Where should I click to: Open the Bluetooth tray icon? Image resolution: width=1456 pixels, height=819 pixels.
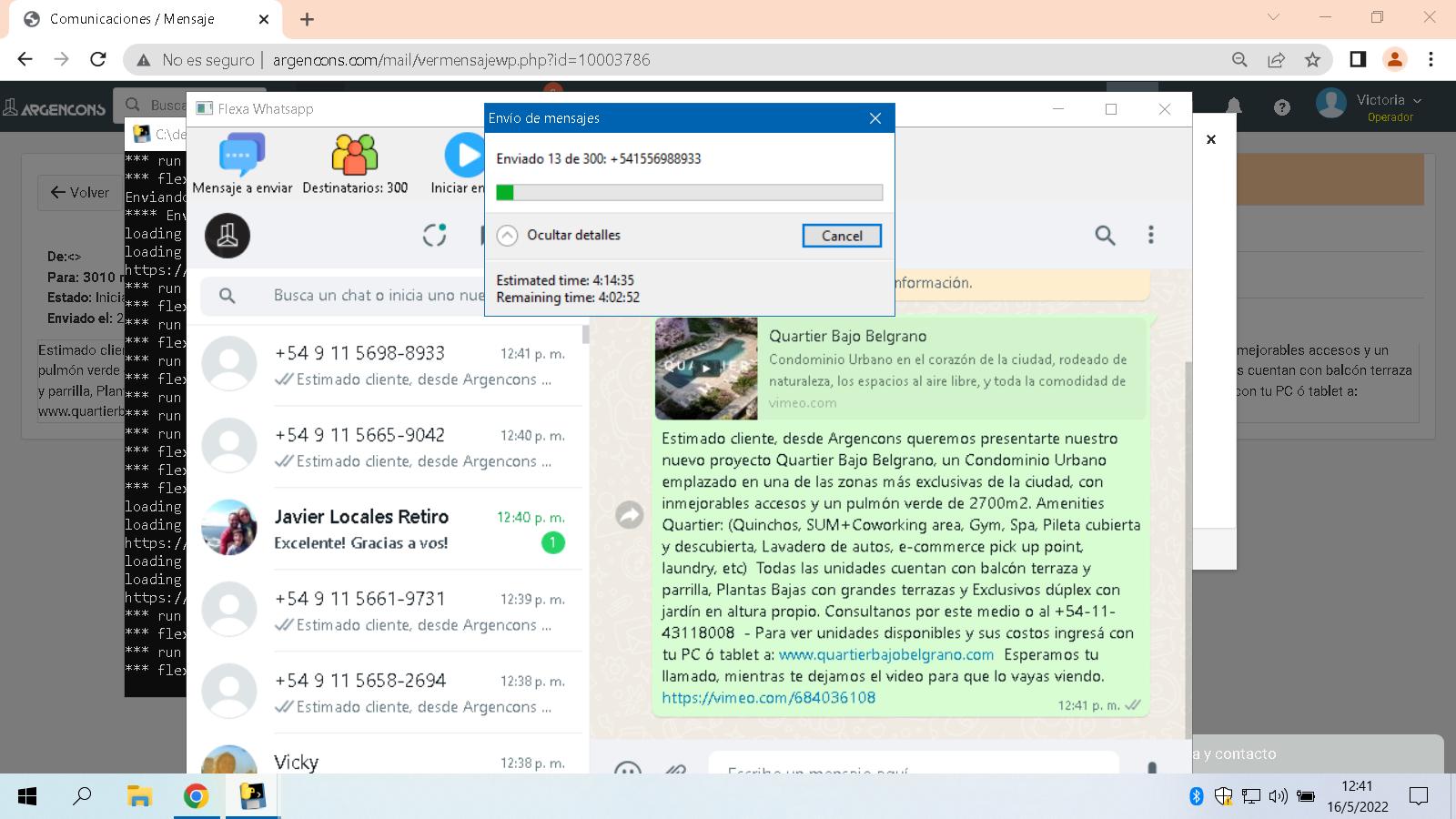point(1197,797)
